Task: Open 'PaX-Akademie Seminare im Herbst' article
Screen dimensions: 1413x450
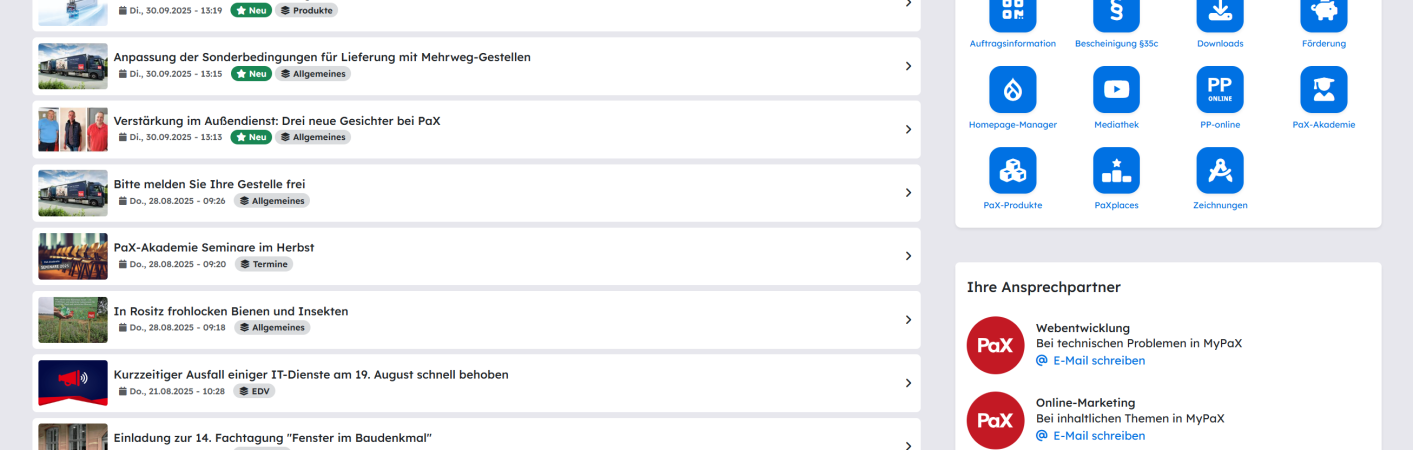Action: click(x=214, y=247)
